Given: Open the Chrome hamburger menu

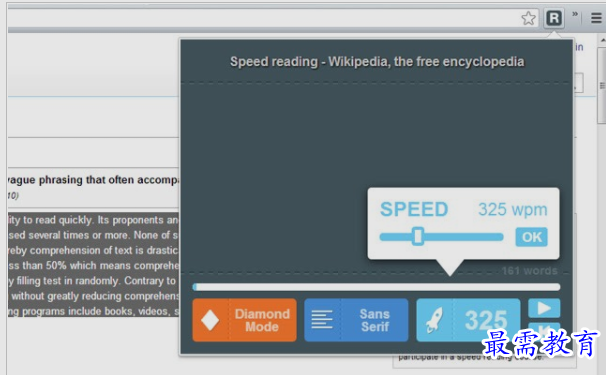Looking at the screenshot, I should [596, 18].
